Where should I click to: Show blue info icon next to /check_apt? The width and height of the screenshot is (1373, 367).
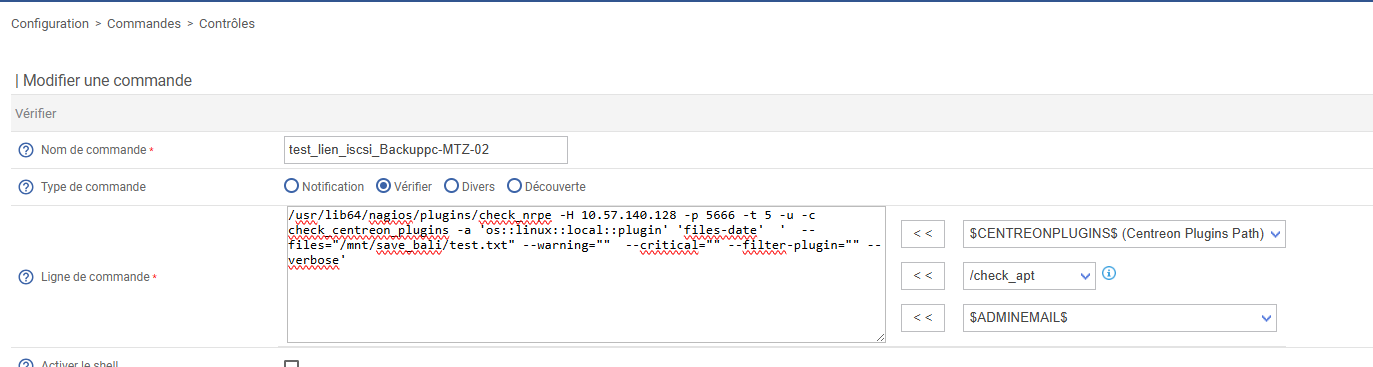1108,273
